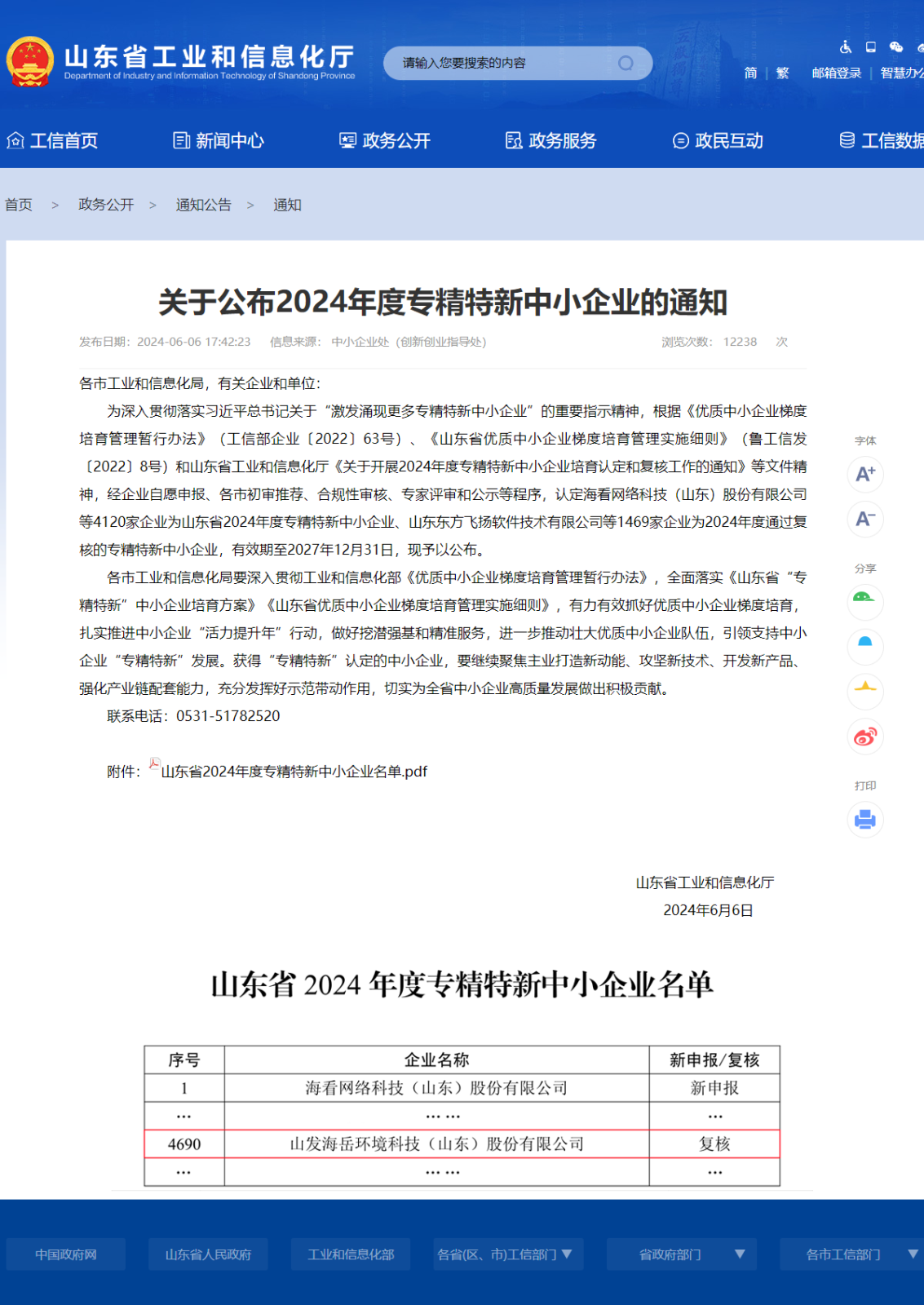The width and height of the screenshot is (924, 1305).
Task: Print the page with the printer icon
Action: 864,819
